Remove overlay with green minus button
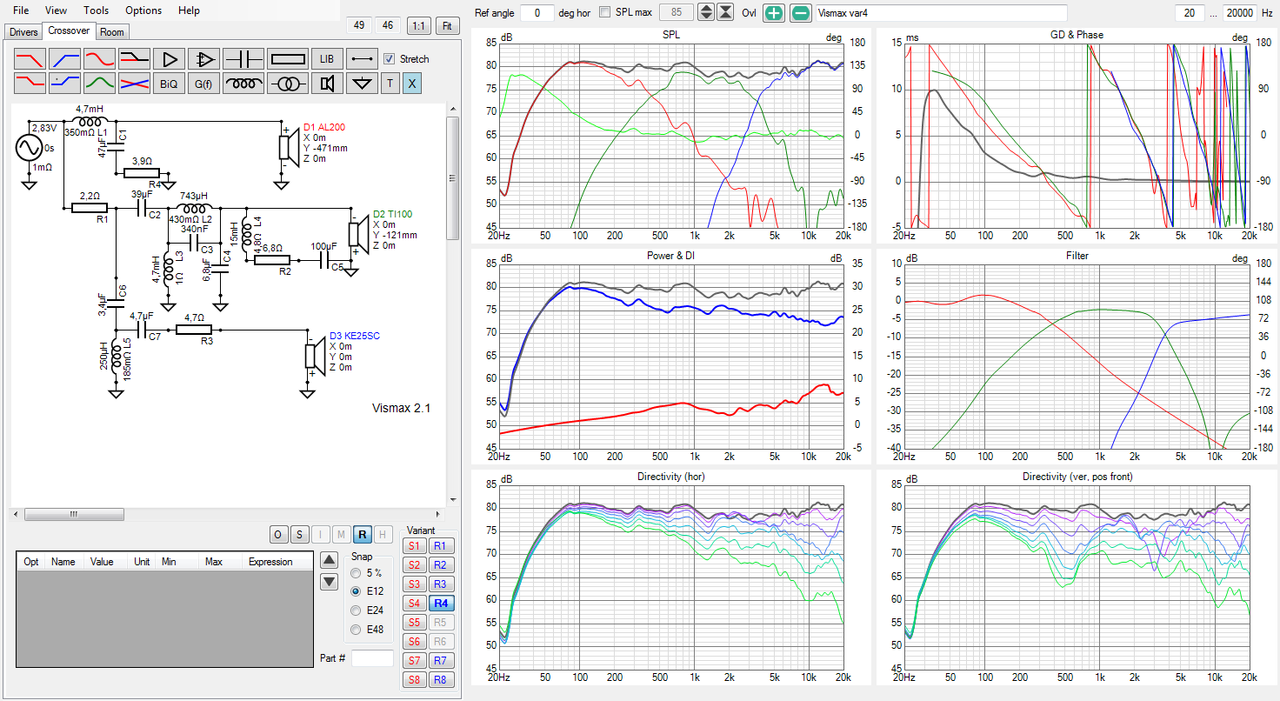This screenshot has width=1280, height=701. click(x=801, y=12)
